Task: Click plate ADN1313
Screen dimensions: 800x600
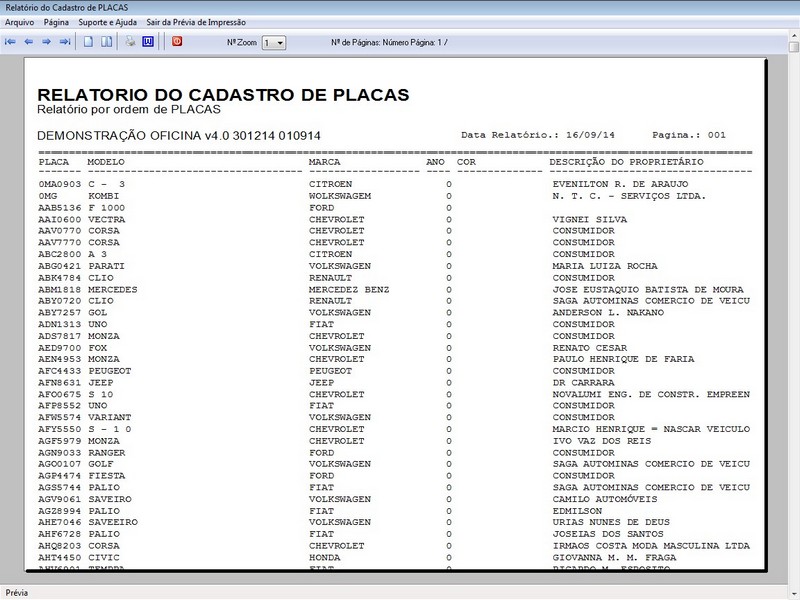Action: coord(60,324)
